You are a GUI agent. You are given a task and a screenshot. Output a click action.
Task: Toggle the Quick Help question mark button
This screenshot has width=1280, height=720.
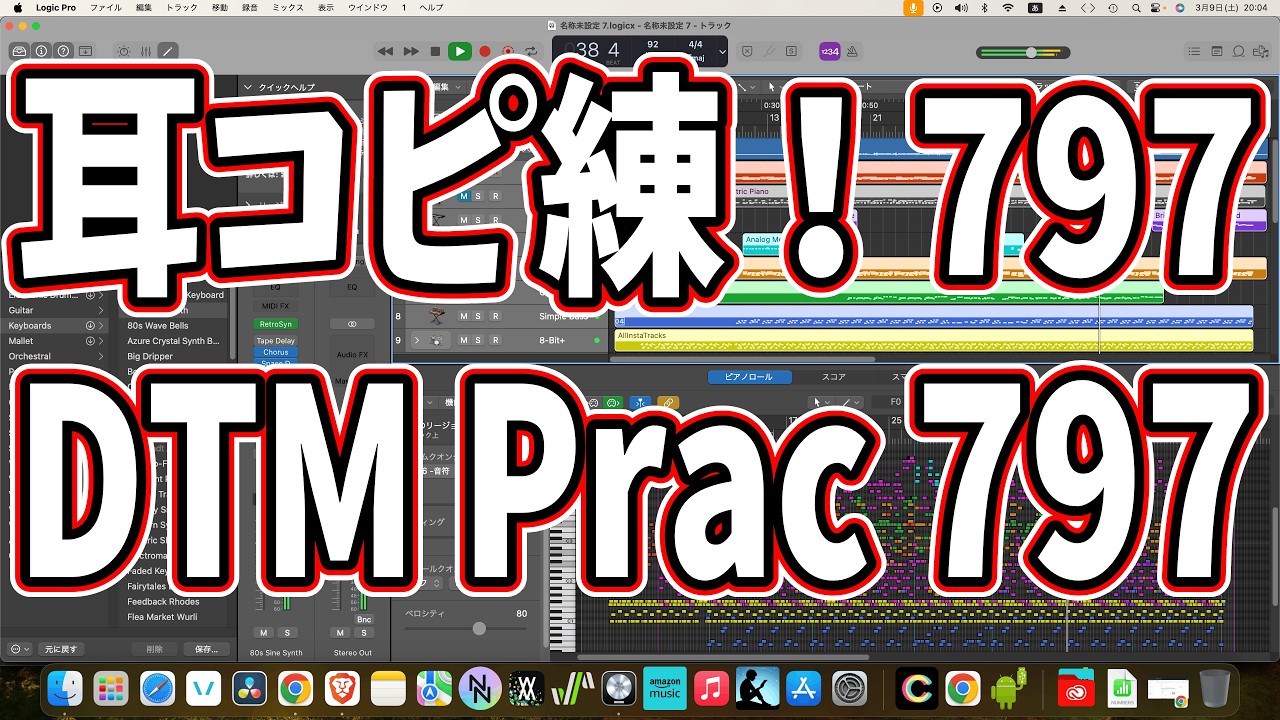pyautogui.click(x=63, y=51)
